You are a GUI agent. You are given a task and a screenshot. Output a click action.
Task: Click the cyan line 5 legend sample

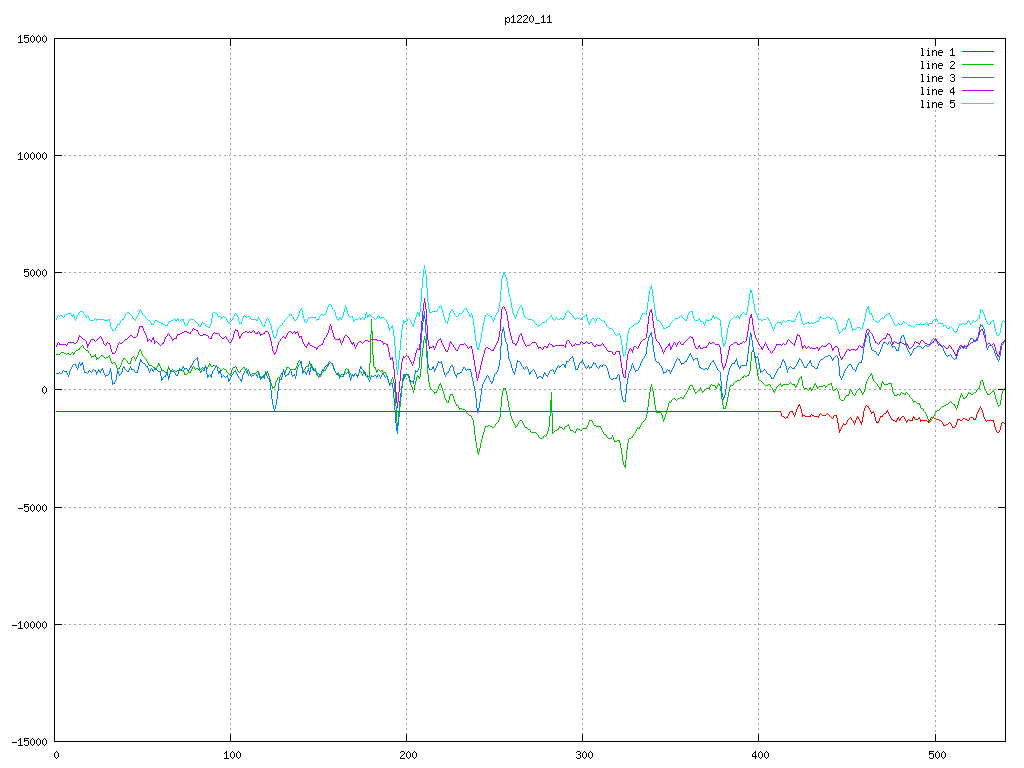click(x=978, y=104)
